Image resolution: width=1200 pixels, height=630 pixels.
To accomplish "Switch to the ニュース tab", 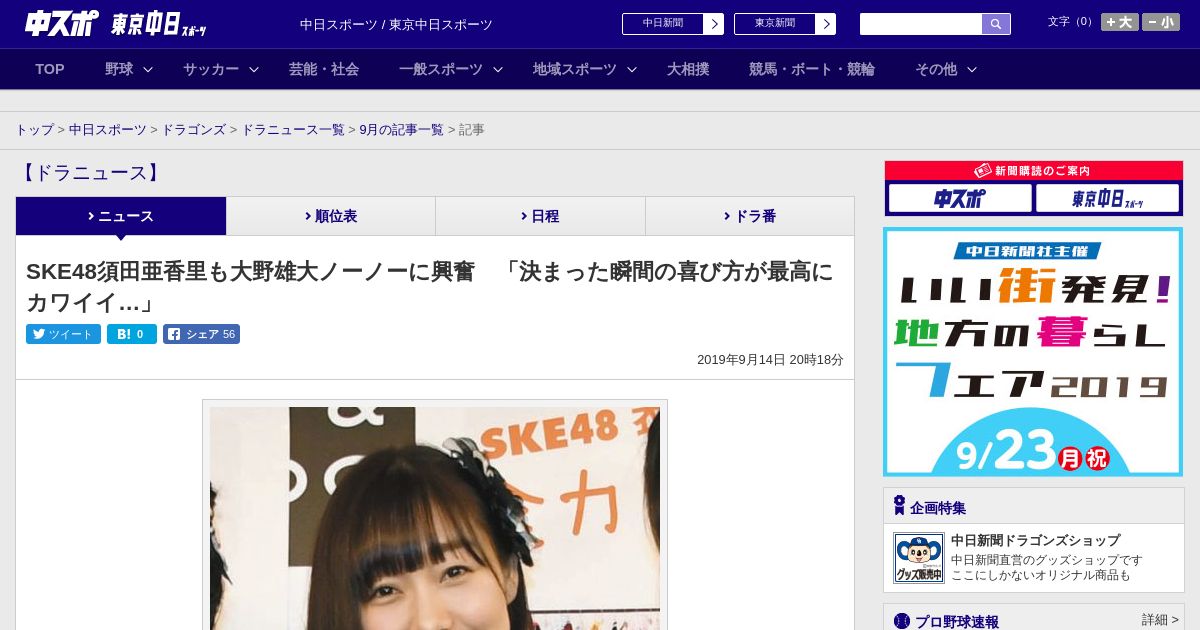I will click(121, 216).
